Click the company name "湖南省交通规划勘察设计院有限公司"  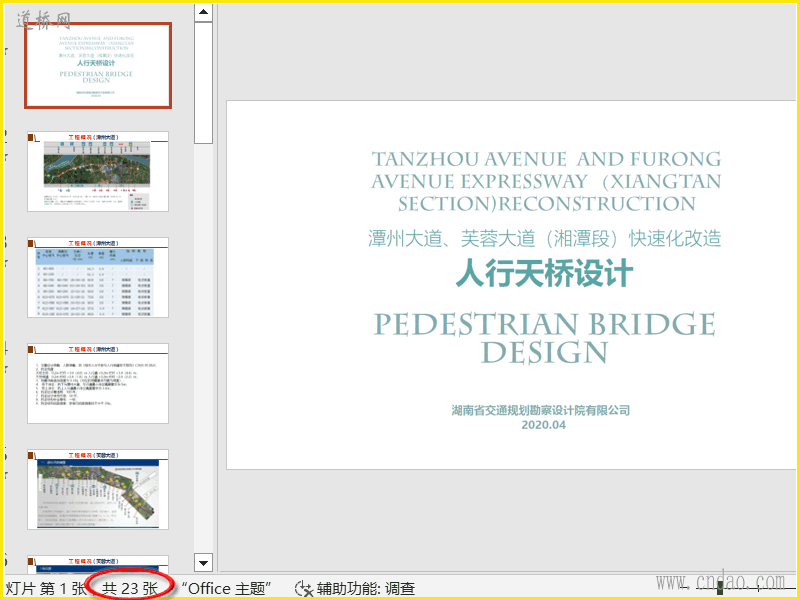click(x=541, y=410)
